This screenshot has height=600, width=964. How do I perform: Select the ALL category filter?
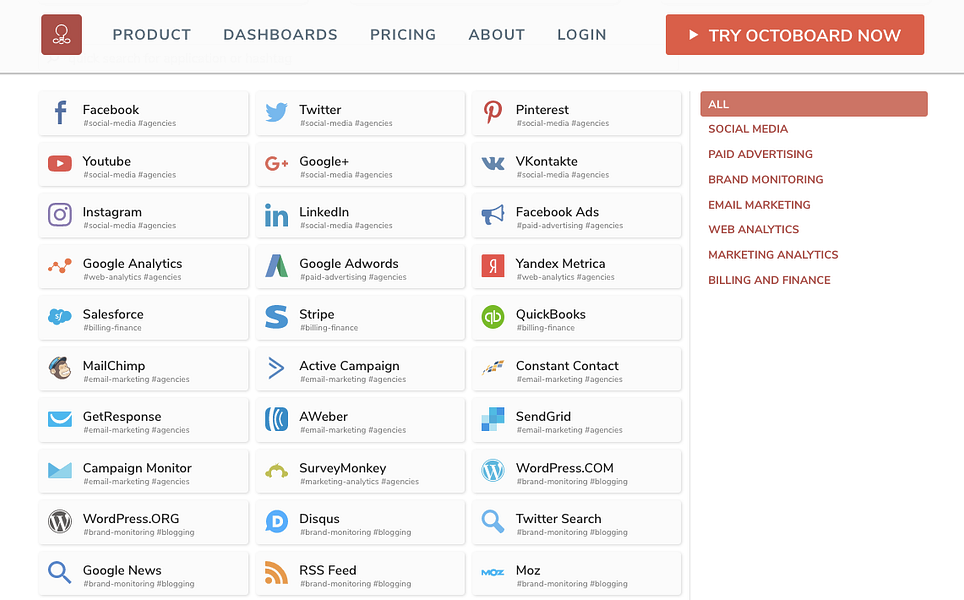814,105
